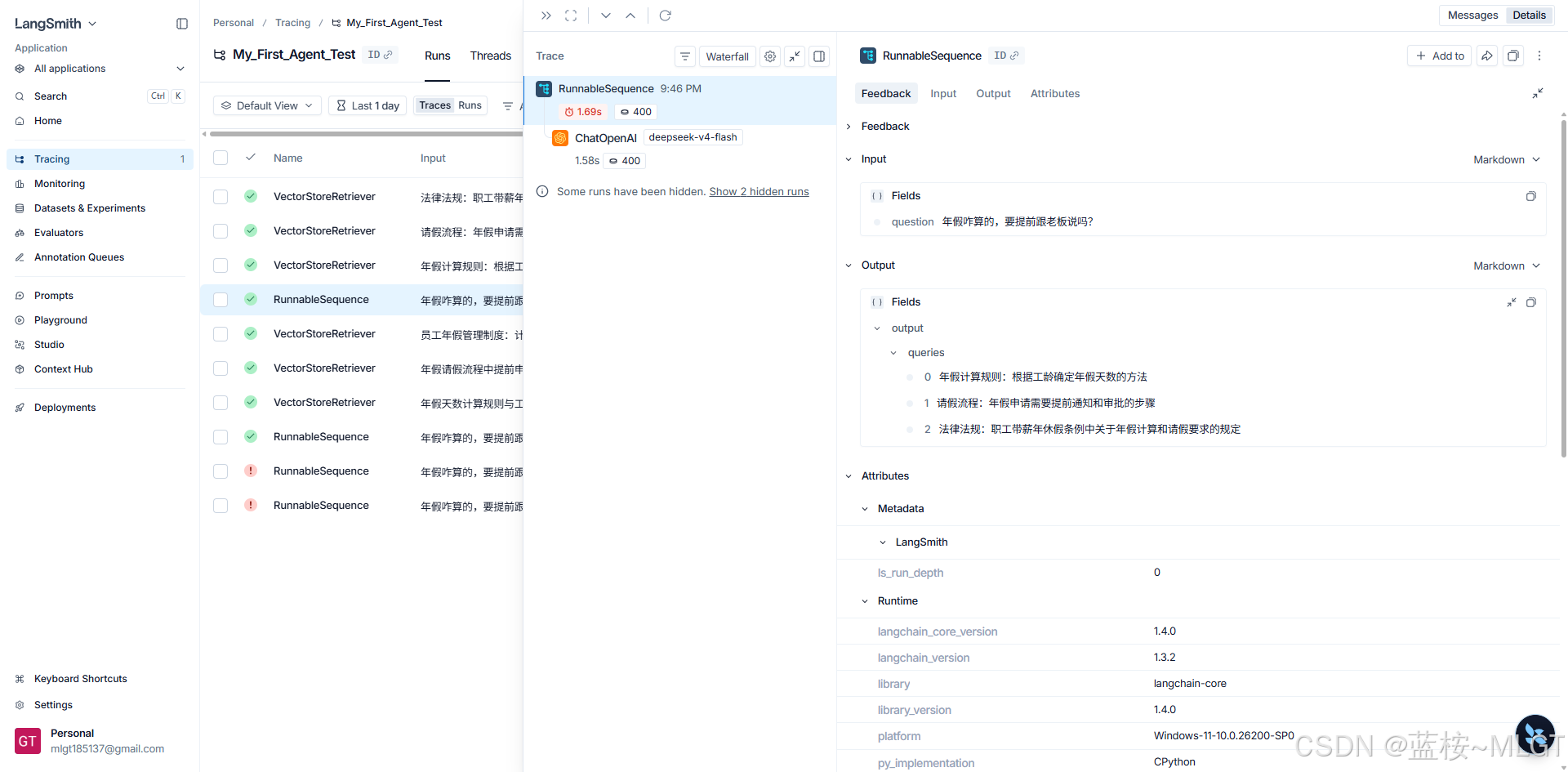Open the trace filter options icon
Screen dimensions: 1568x772
(x=685, y=56)
